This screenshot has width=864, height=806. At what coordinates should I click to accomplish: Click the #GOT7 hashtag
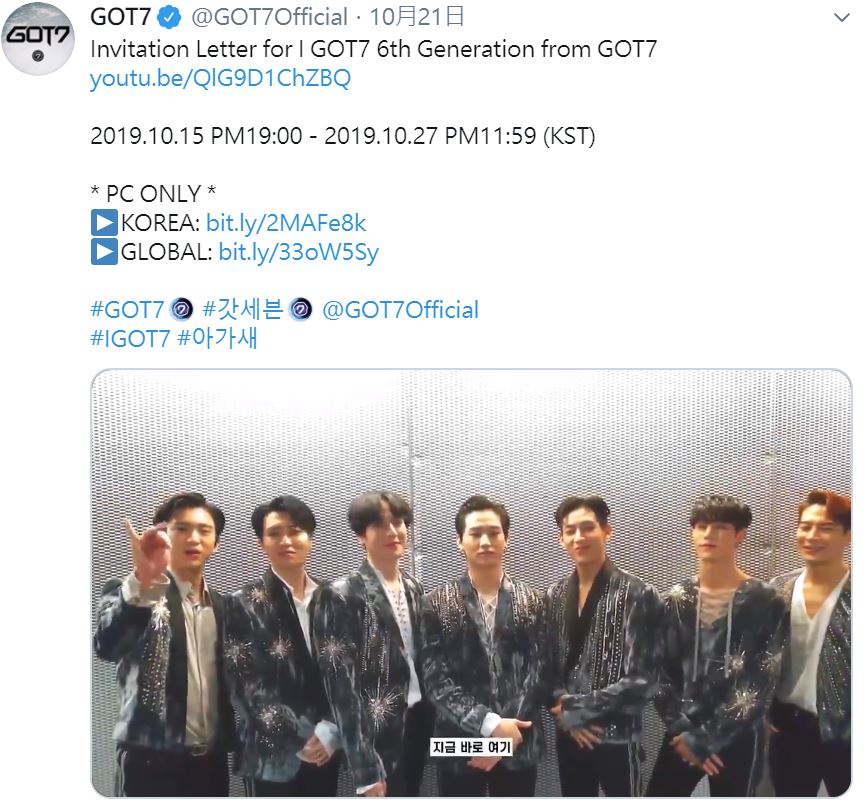126,310
